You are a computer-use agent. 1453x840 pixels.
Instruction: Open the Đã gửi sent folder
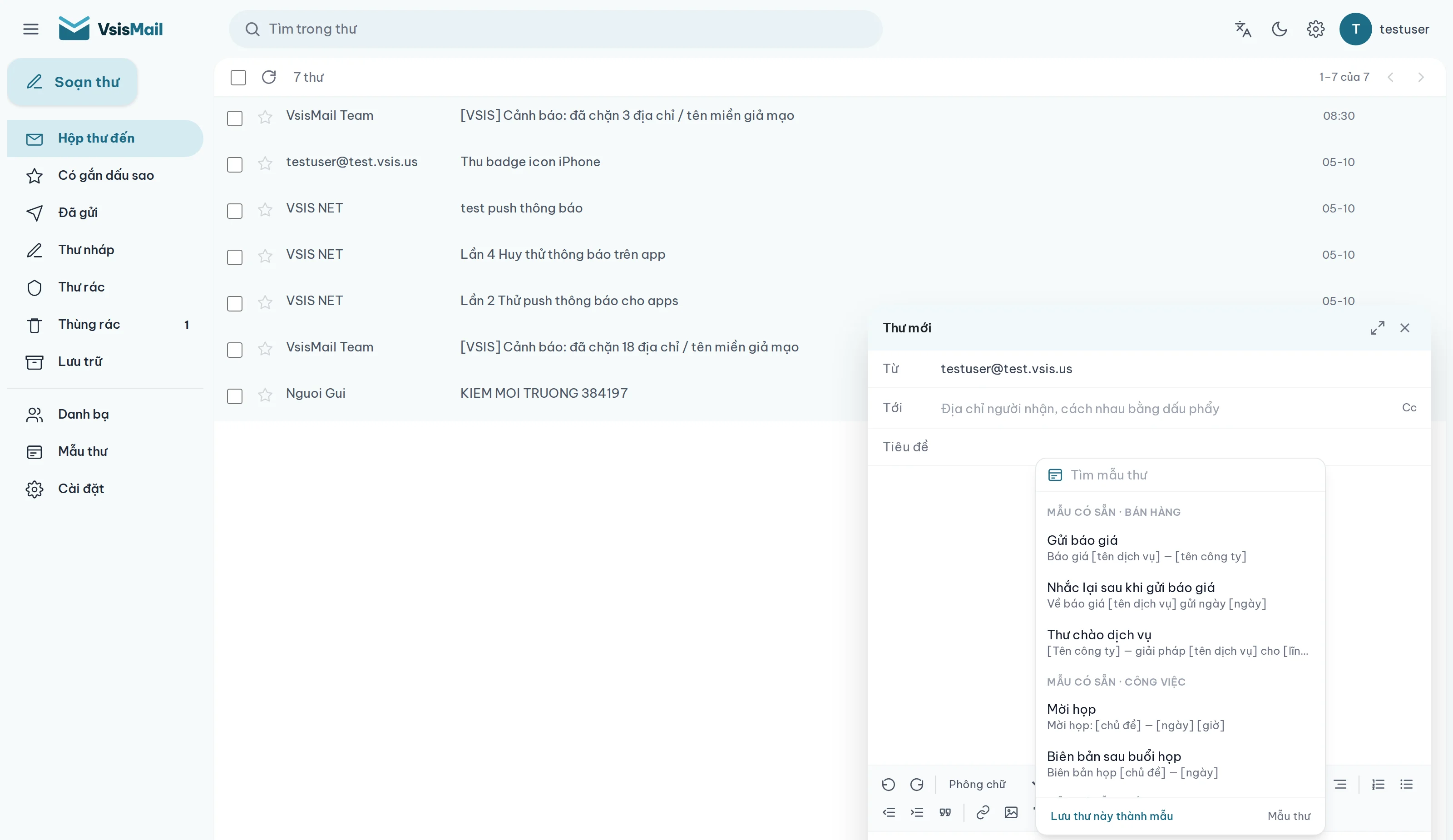click(x=105, y=213)
